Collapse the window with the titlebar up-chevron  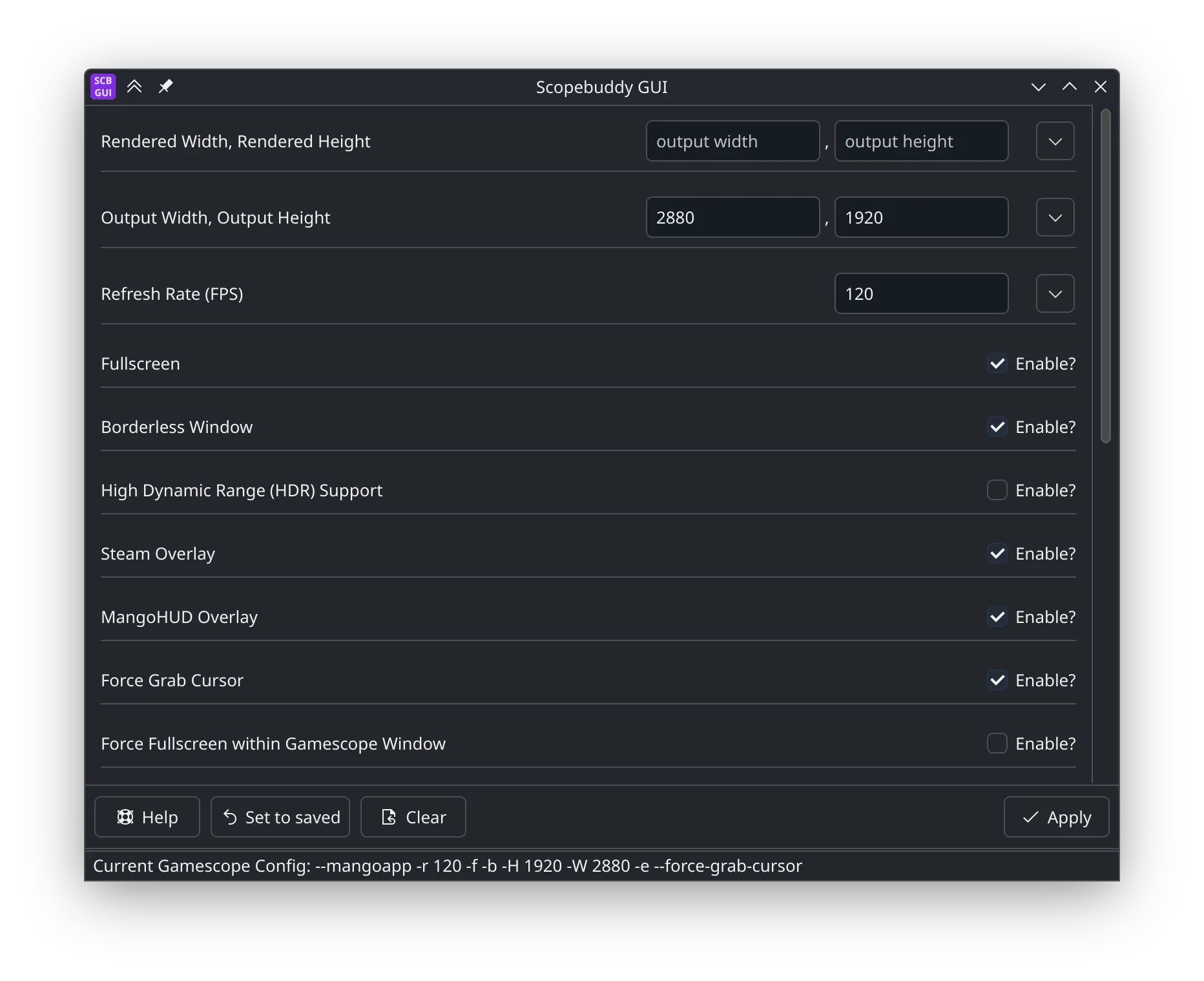tap(1069, 87)
